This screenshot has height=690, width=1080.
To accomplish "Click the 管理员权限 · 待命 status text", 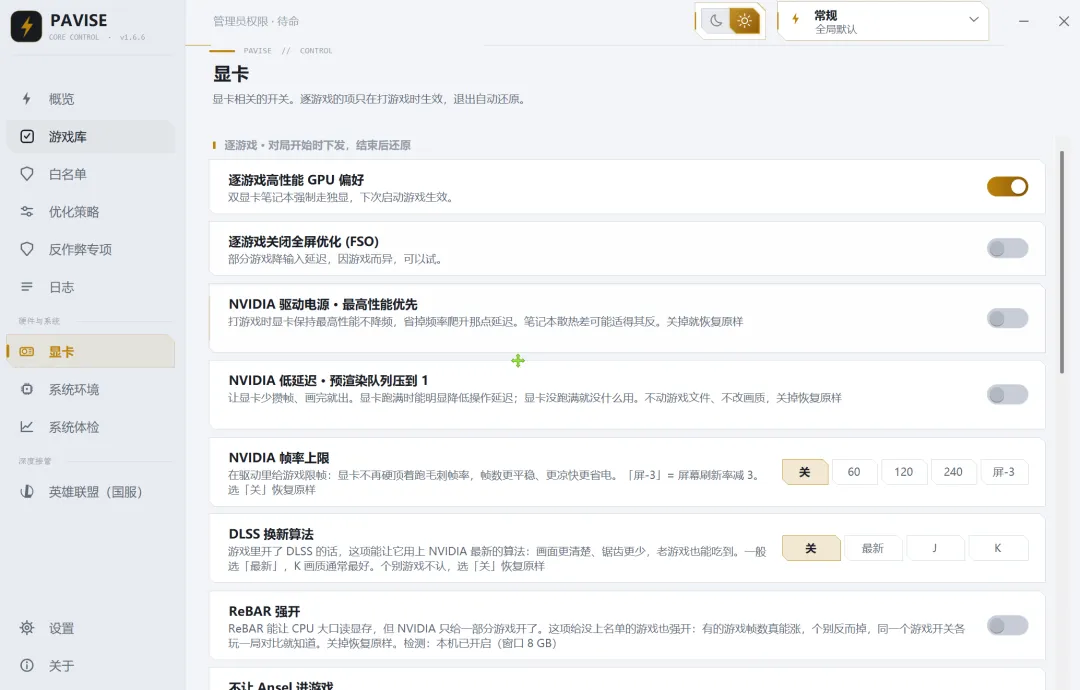I will pos(256,21).
